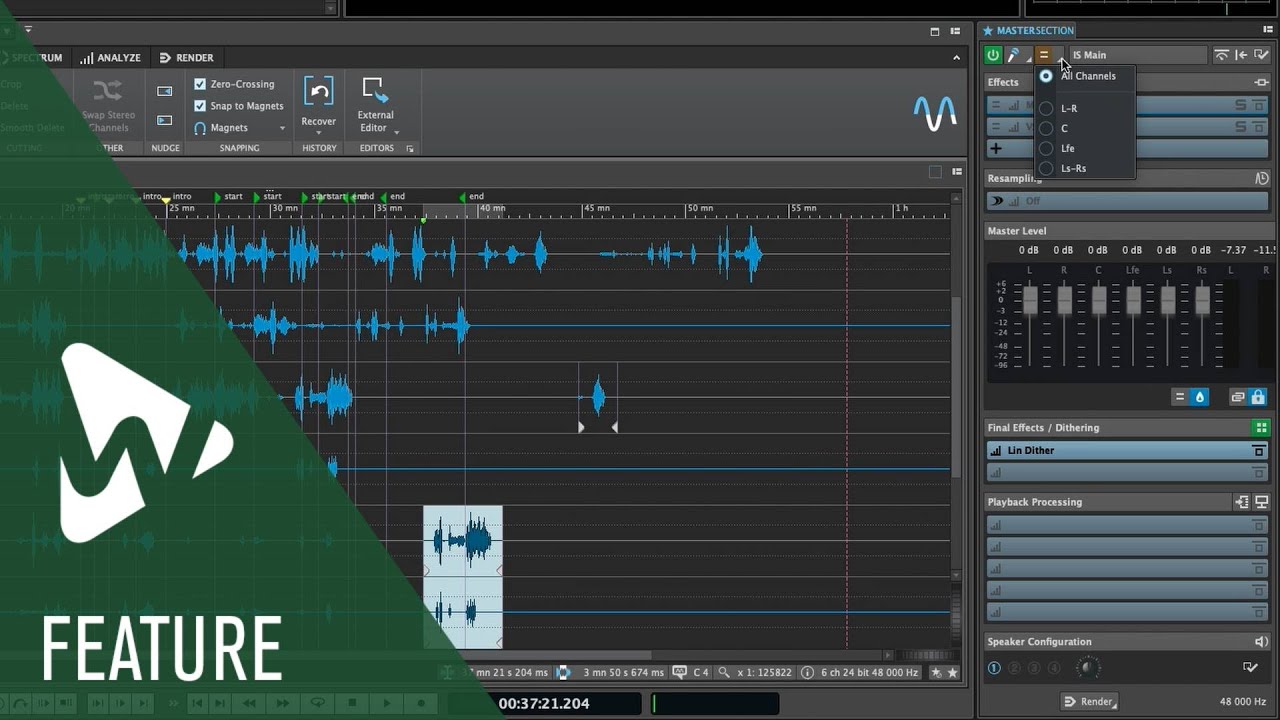Open the Lin Dither effect slot

click(x=1127, y=451)
